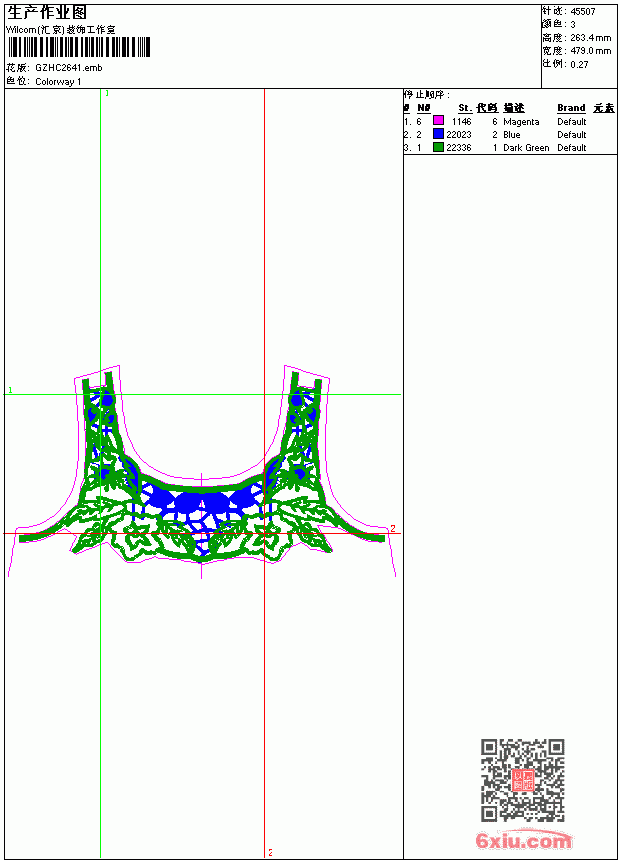Click the blue circular motif at neckline center
620x860 pixels.
point(200,502)
